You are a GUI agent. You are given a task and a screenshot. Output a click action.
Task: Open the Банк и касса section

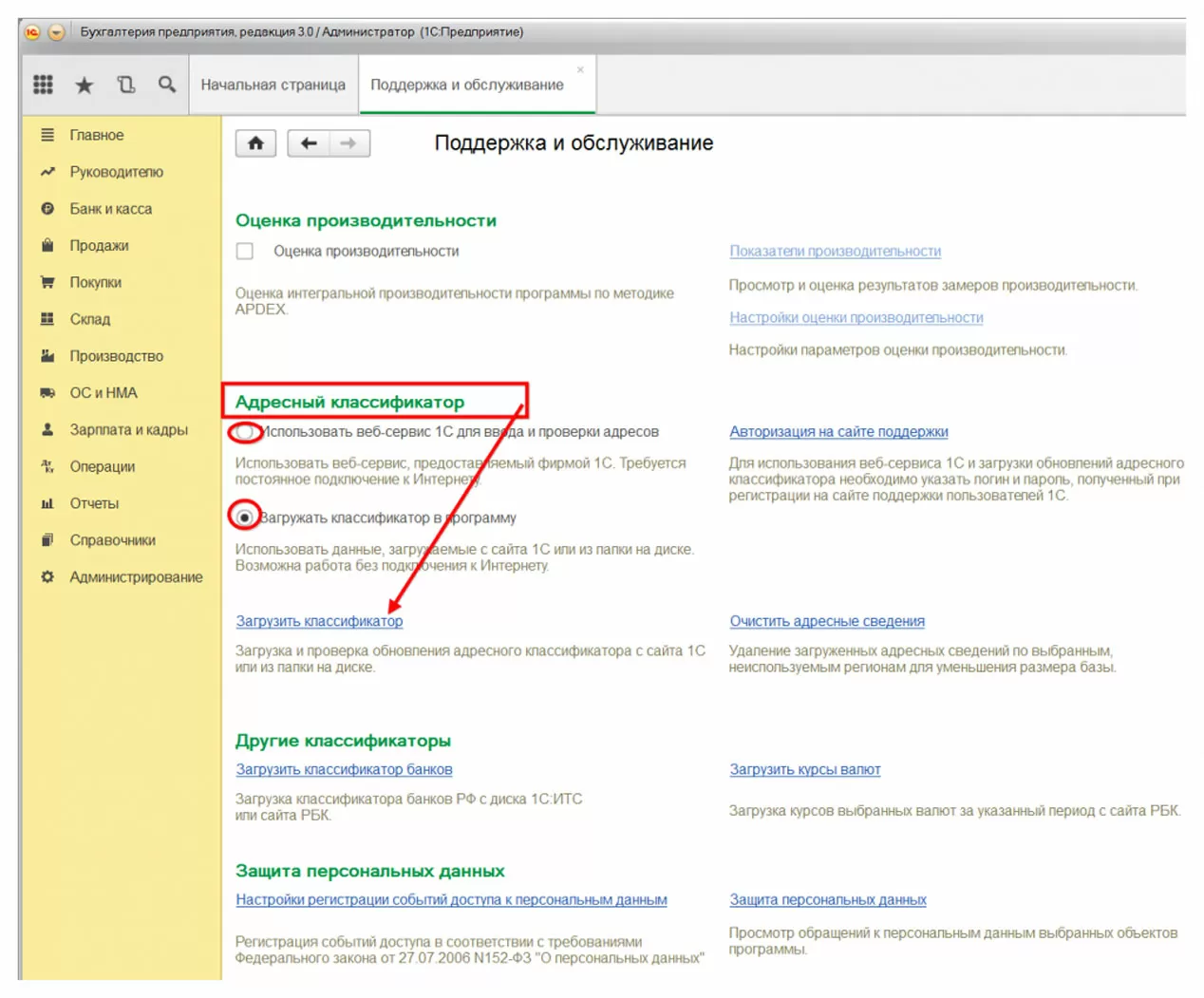pos(110,209)
